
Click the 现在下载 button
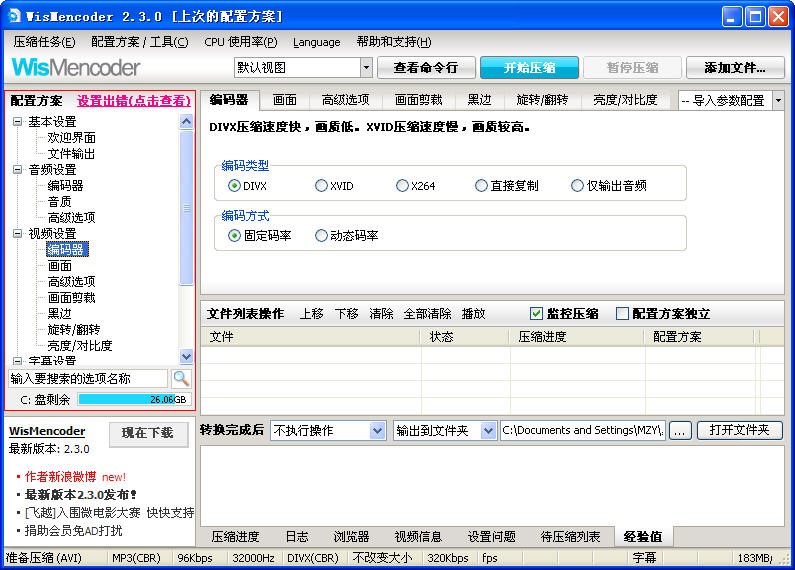click(148, 433)
